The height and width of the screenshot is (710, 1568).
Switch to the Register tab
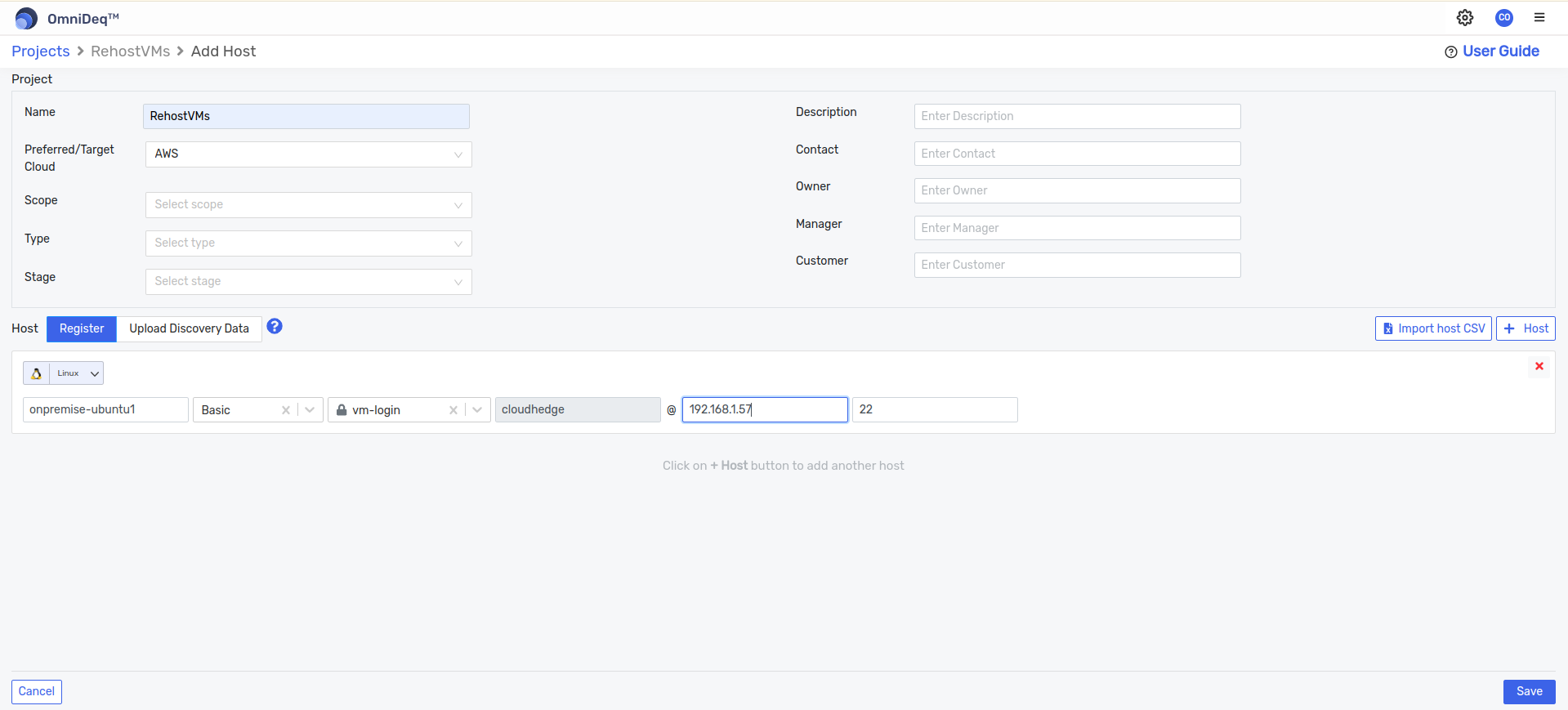point(82,328)
